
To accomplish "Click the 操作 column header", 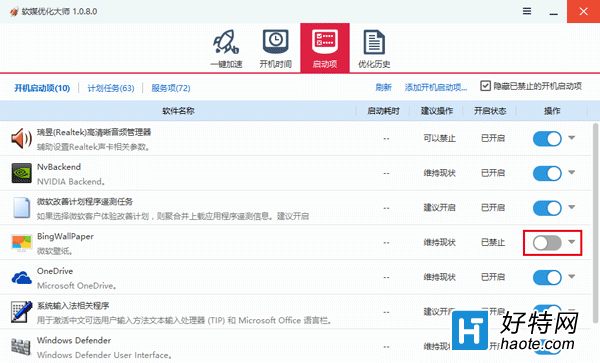I will coord(552,111).
